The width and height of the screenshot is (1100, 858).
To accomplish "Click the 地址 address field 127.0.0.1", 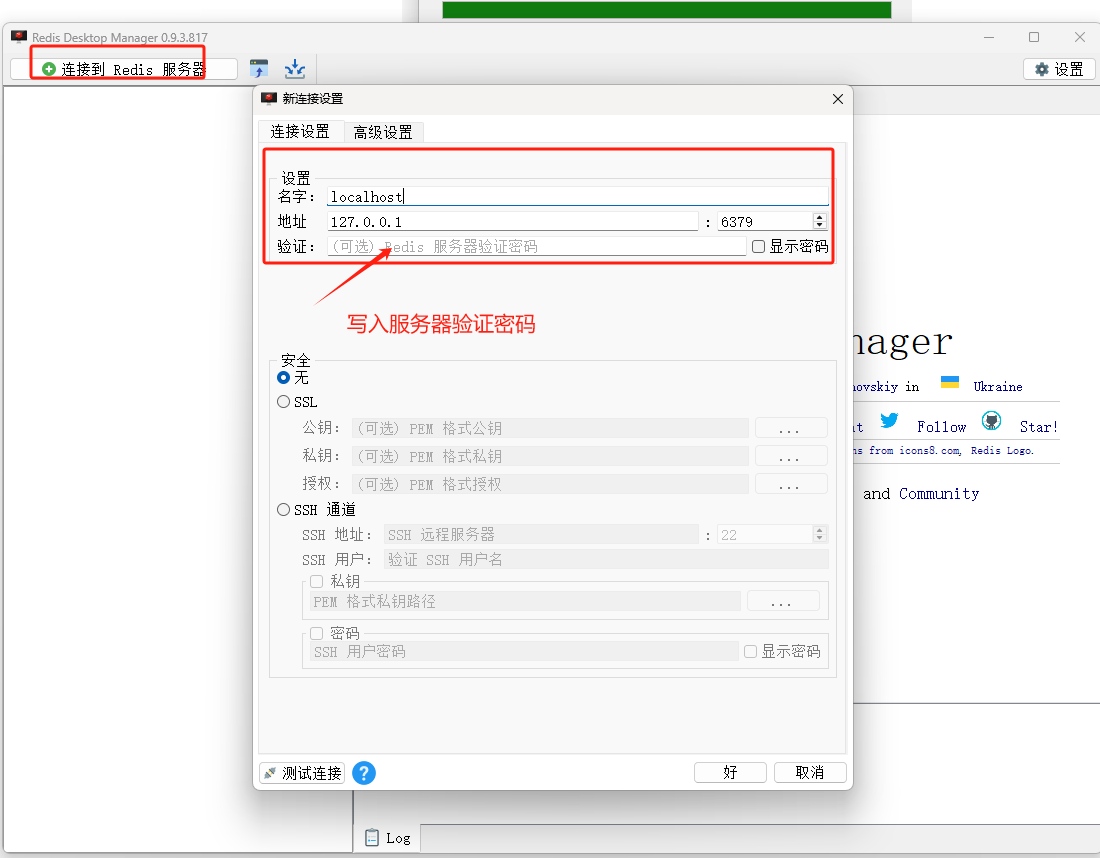I will pyautogui.click(x=512, y=222).
